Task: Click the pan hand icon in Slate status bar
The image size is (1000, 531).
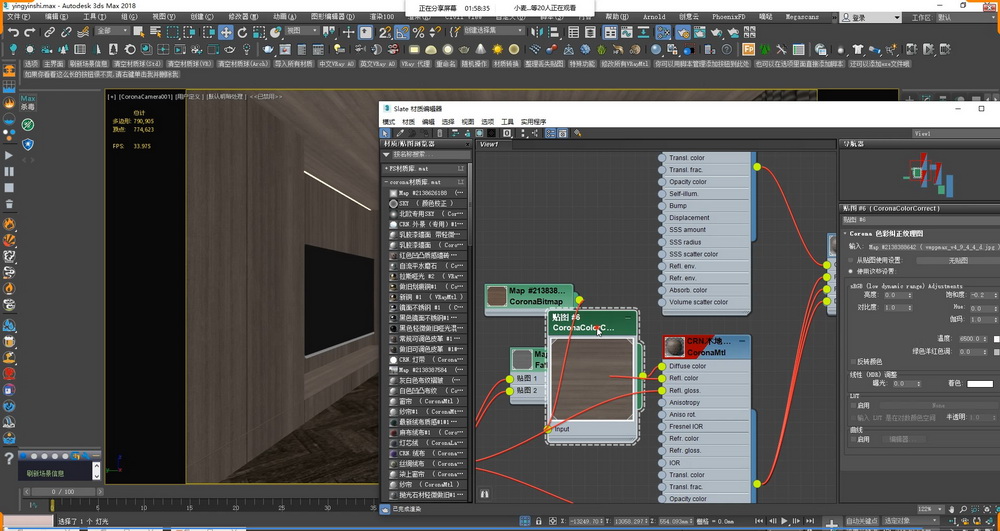Action: [952, 509]
